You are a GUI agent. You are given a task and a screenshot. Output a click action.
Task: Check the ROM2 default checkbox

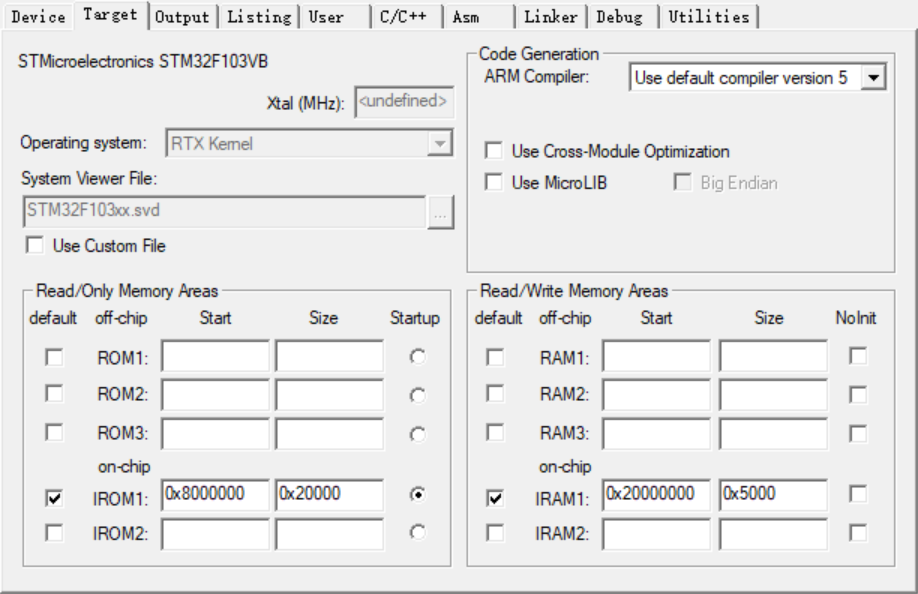[x=54, y=393]
